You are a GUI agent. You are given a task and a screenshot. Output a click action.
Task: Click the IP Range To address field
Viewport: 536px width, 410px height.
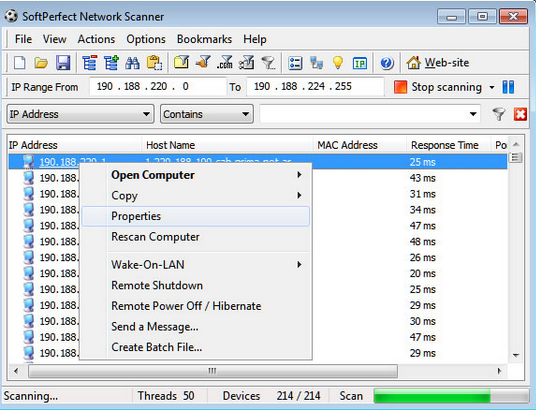click(315, 87)
